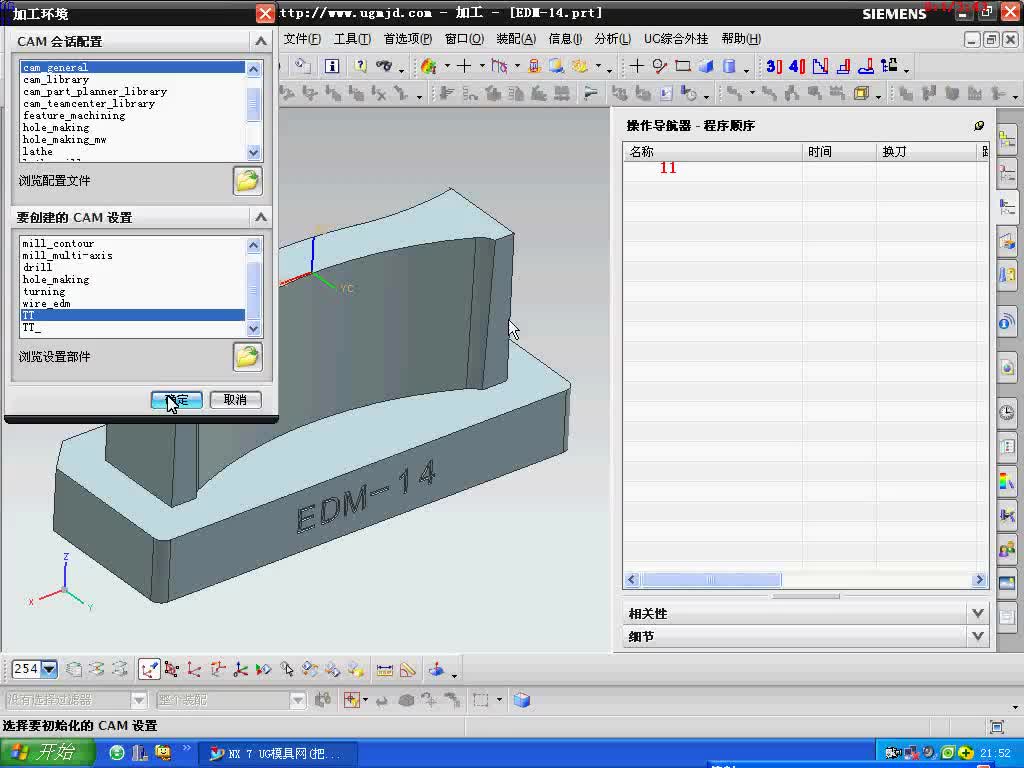The width and height of the screenshot is (1024, 768).
Task: Expand the 细节 panel
Action: pyautogui.click(x=978, y=636)
